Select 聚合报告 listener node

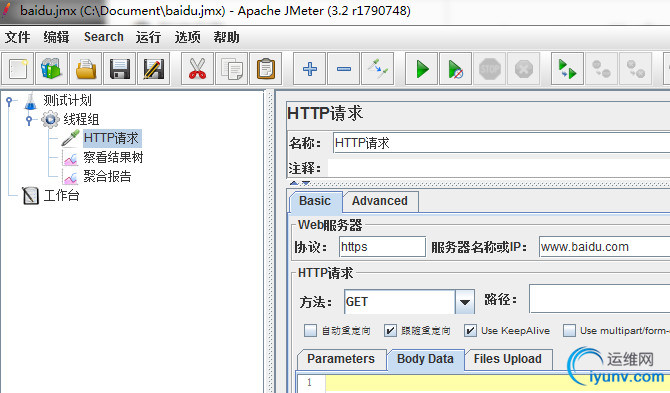[x=107, y=176]
